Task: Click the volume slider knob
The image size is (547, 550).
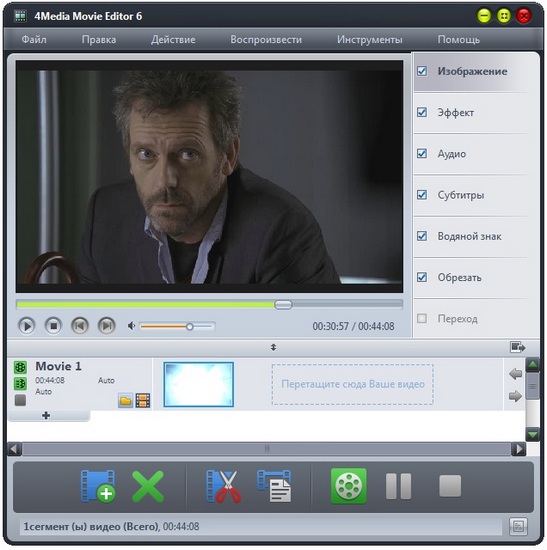Action: coord(189,327)
